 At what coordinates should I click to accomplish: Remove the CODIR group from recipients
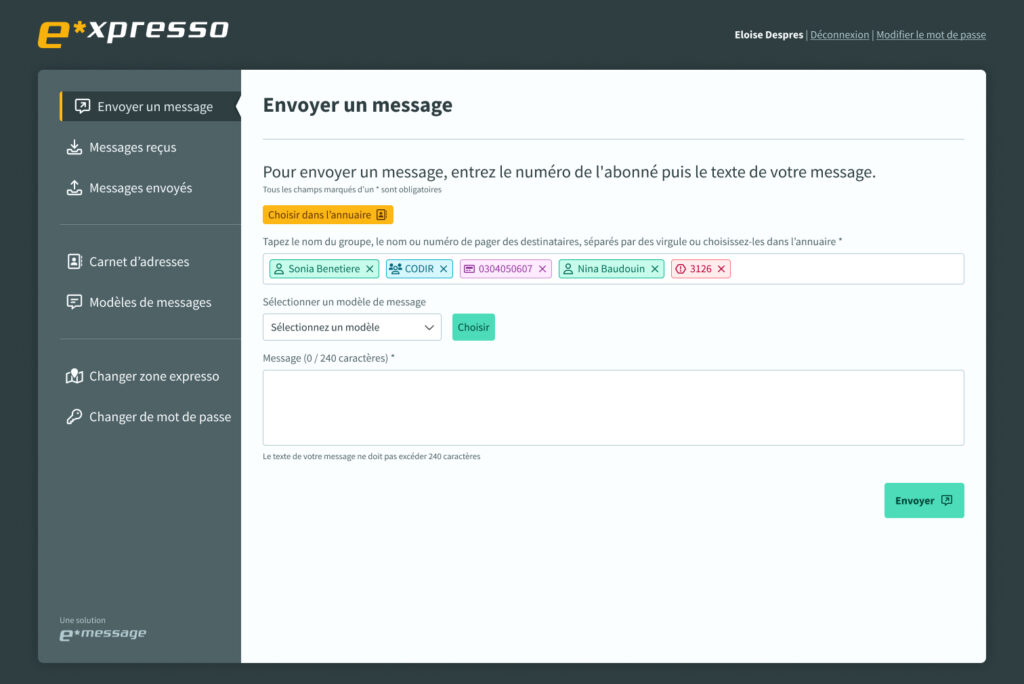coord(444,268)
